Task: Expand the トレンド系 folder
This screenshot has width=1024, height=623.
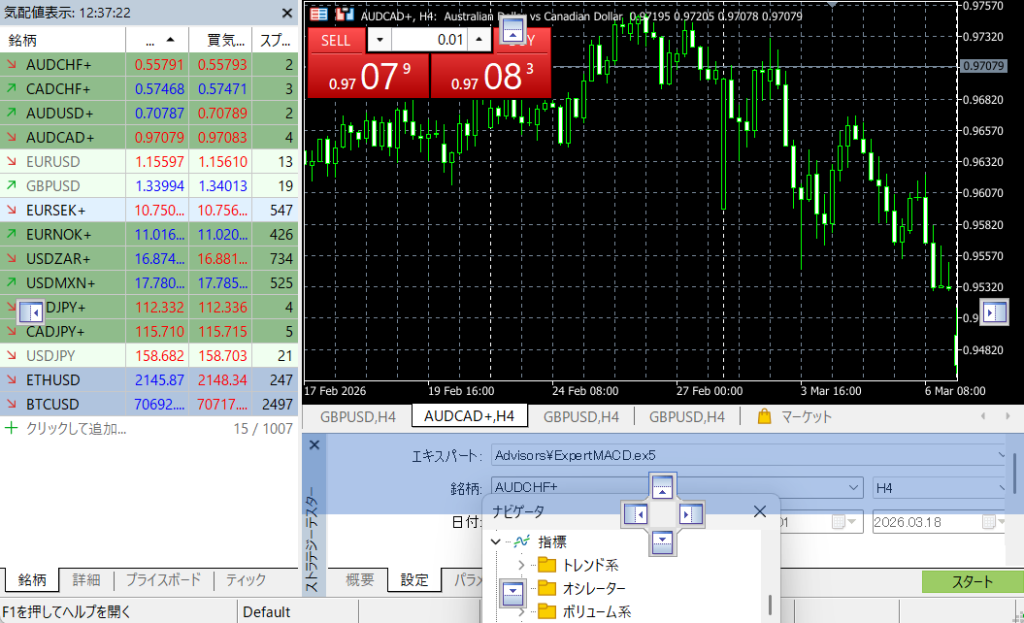Action: pyautogui.click(x=520, y=565)
